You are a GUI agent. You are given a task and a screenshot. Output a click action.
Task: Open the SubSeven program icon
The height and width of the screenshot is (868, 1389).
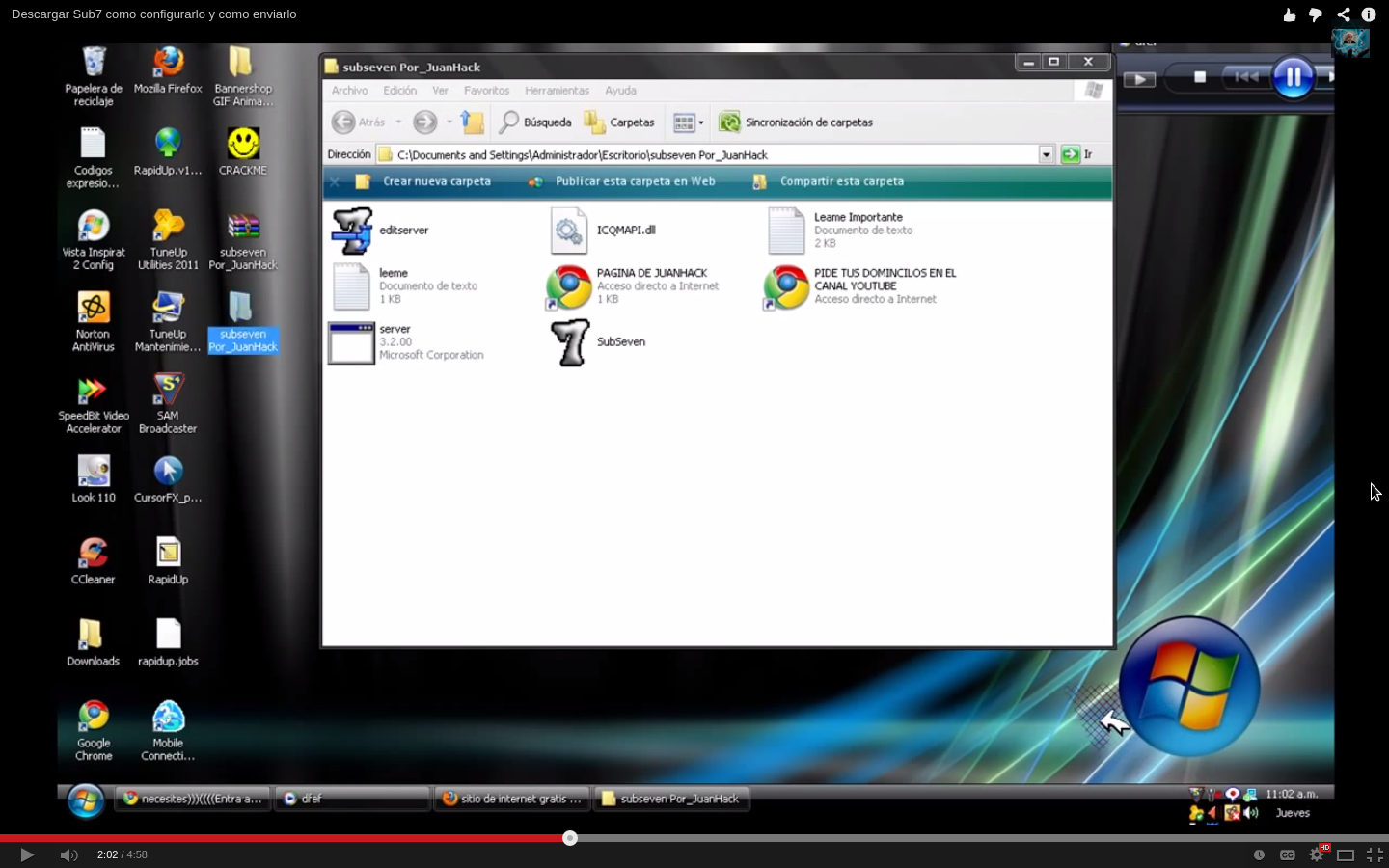click(597, 342)
